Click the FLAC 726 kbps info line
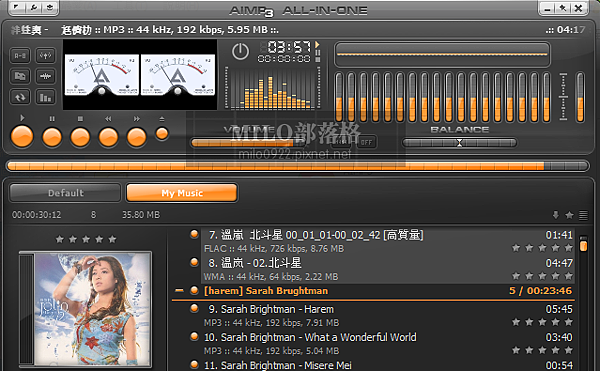The width and height of the screenshot is (600, 371). click(274, 249)
